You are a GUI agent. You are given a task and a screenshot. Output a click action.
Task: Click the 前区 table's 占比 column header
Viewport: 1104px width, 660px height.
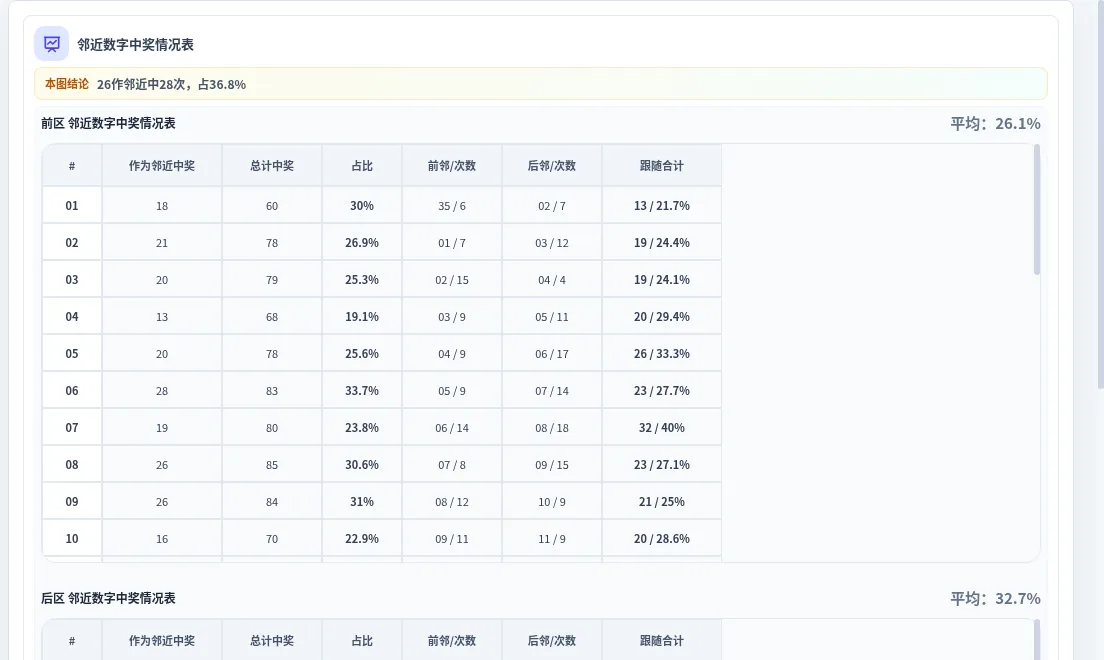click(x=362, y=166)
